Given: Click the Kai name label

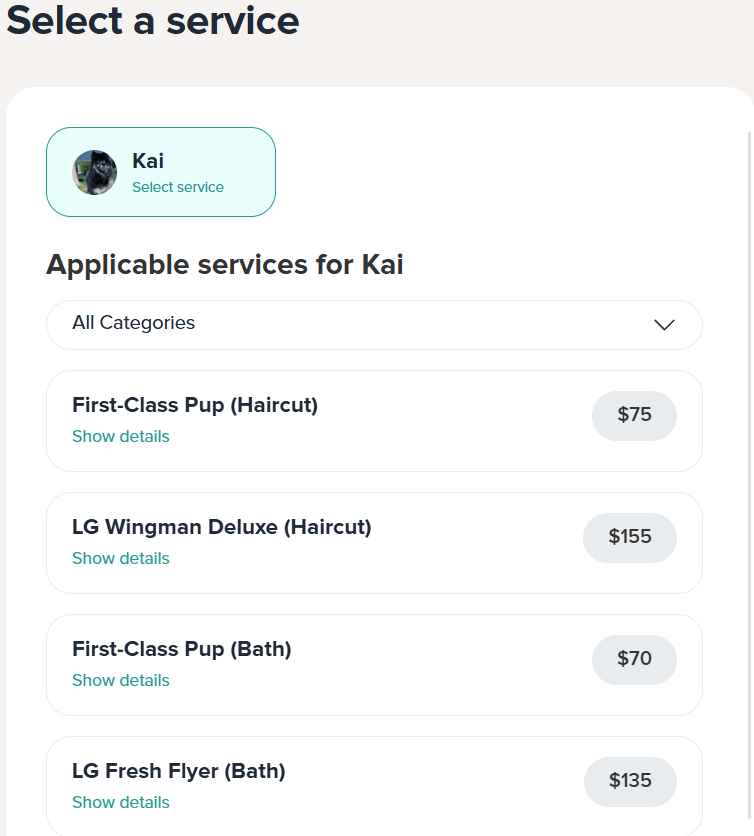Looking at the screenshot, I should click(148, 160).
